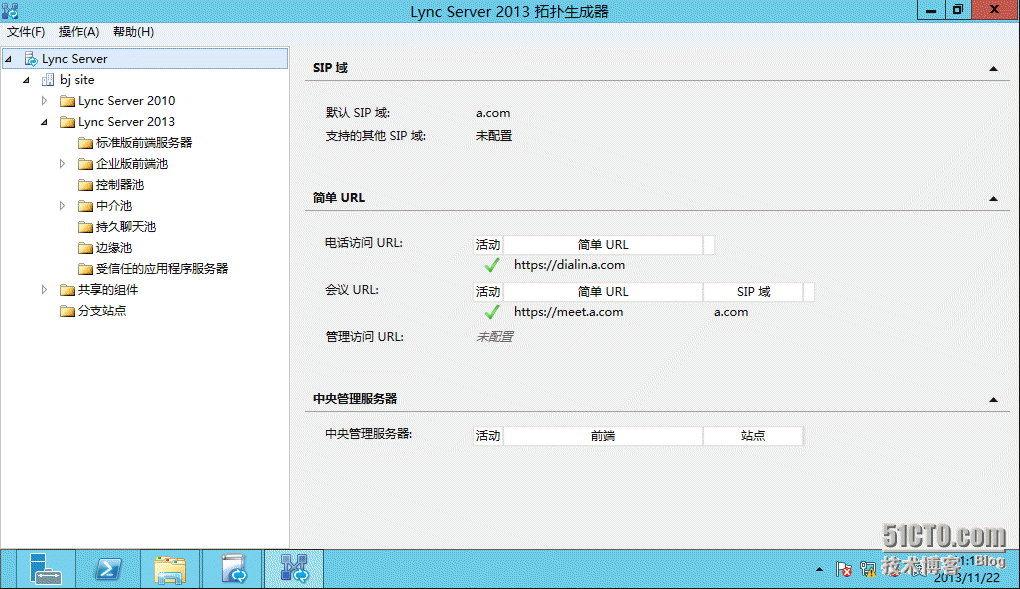
Task: Open File Explorer from the taskbar
Action: tap(170, 569)
